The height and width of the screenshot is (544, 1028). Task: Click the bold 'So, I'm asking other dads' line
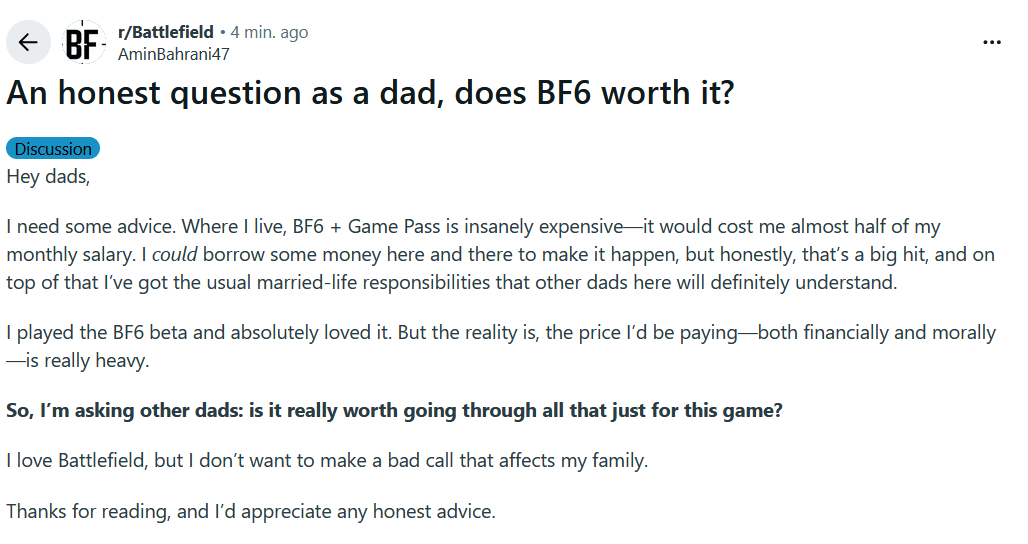coord(395,410)
